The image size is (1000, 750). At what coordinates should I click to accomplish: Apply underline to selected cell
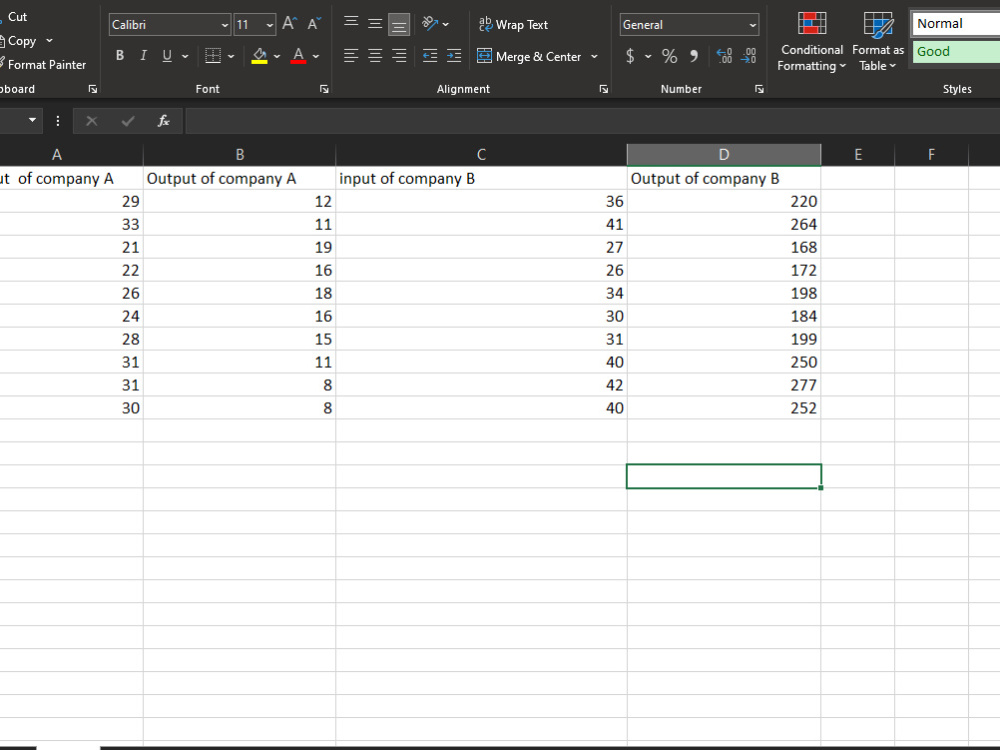(x=166, y=56)
